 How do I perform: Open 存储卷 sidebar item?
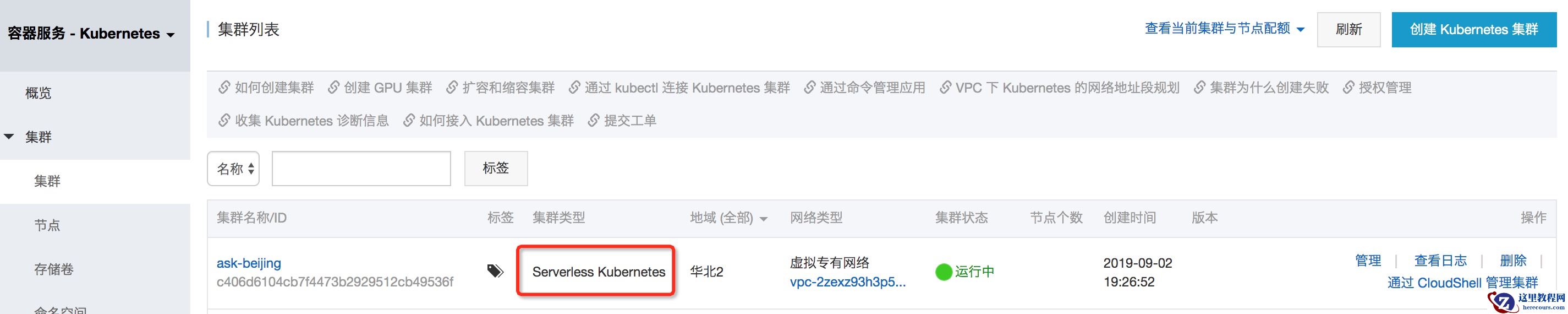pos(53,269)
